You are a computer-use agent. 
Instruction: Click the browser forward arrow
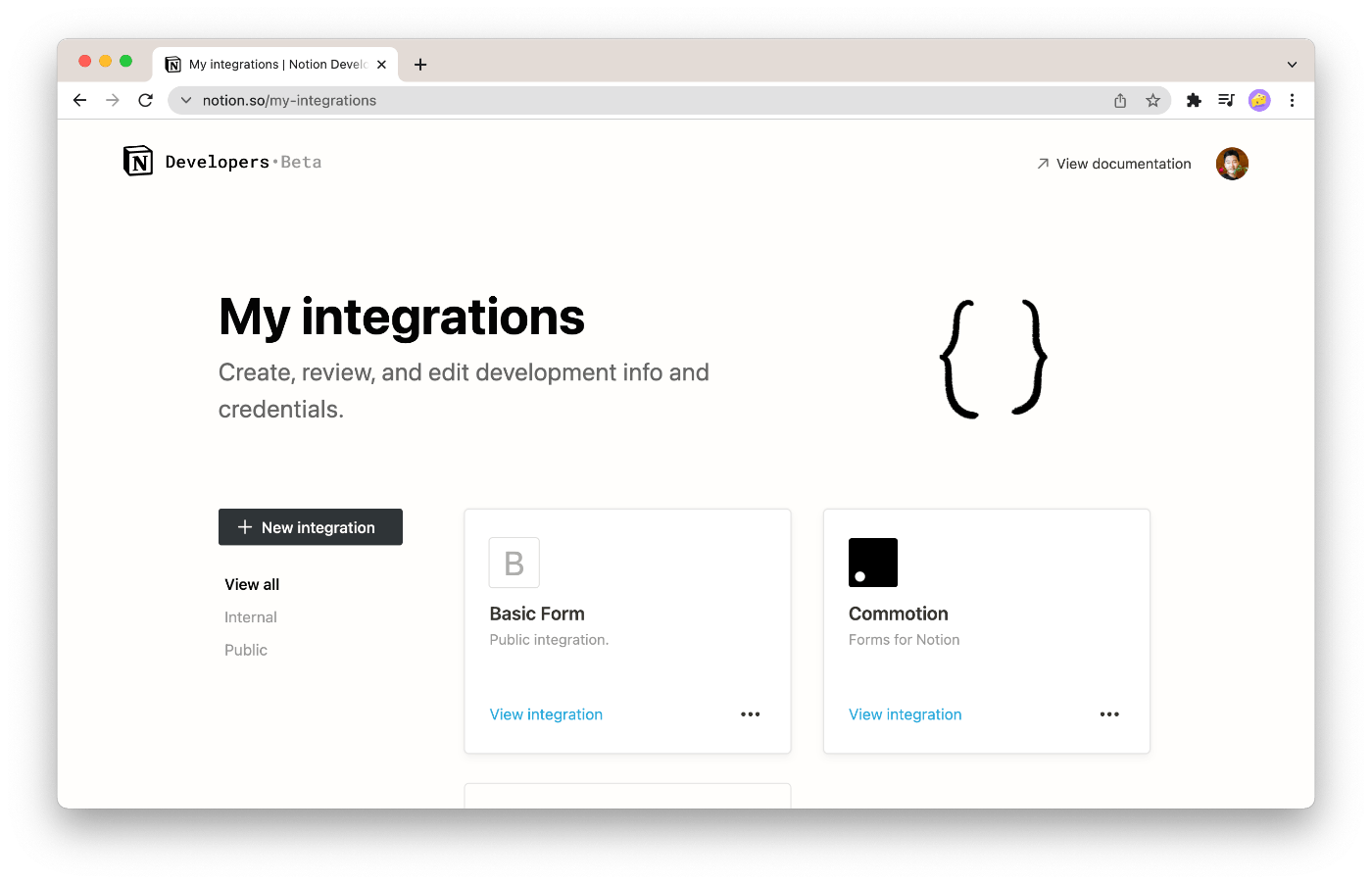click(x=113, y=100)
